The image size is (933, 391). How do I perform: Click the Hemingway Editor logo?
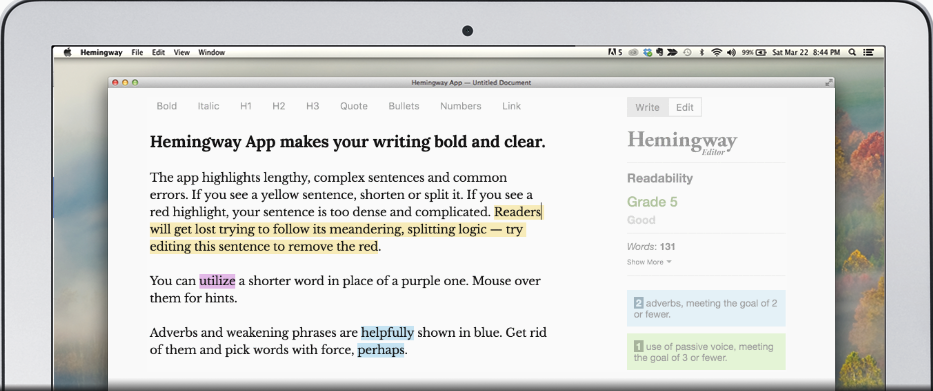tap(682, 142)
